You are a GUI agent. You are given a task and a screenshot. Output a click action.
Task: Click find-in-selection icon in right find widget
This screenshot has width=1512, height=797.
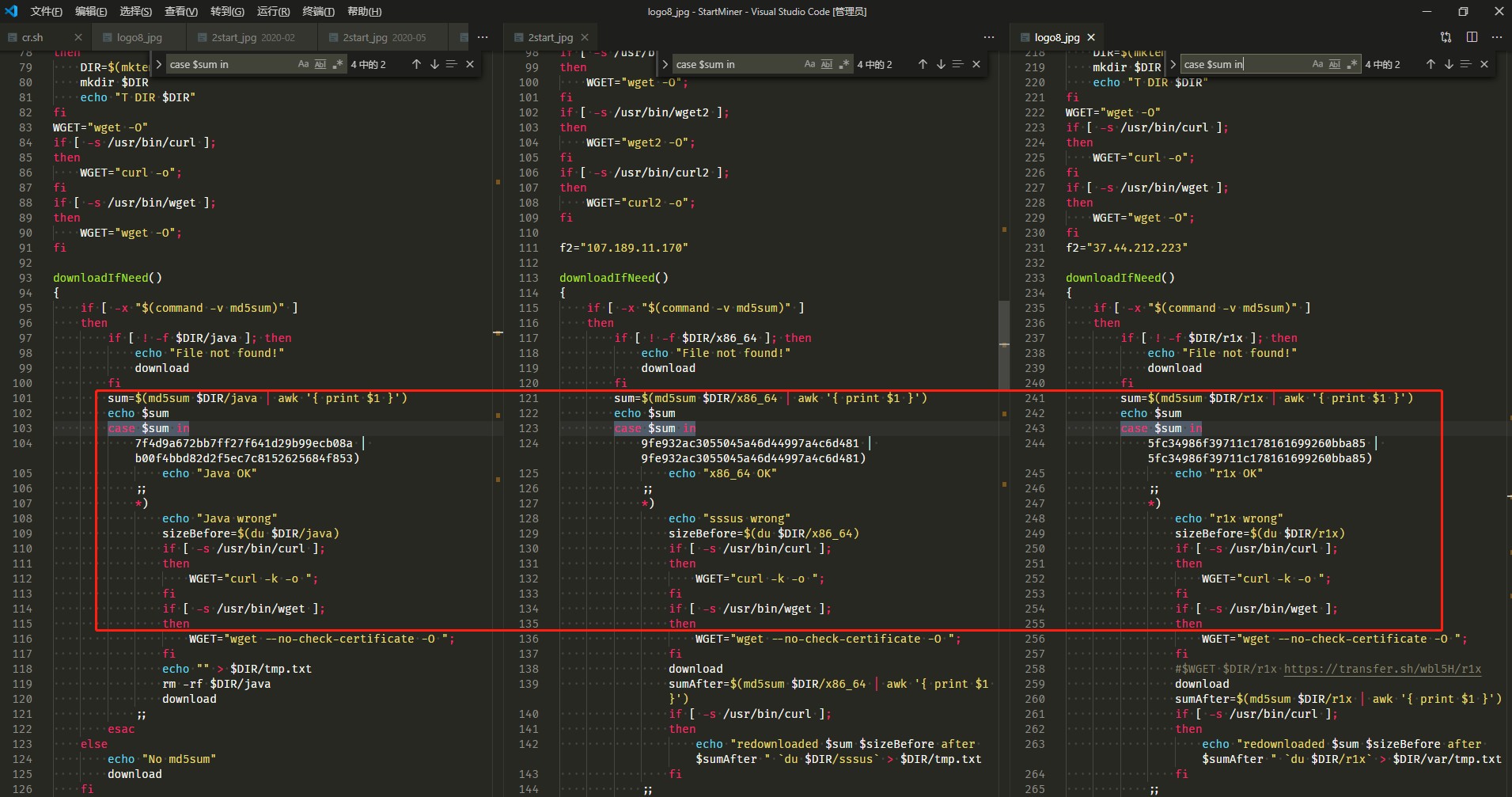tap(1465, 64)
